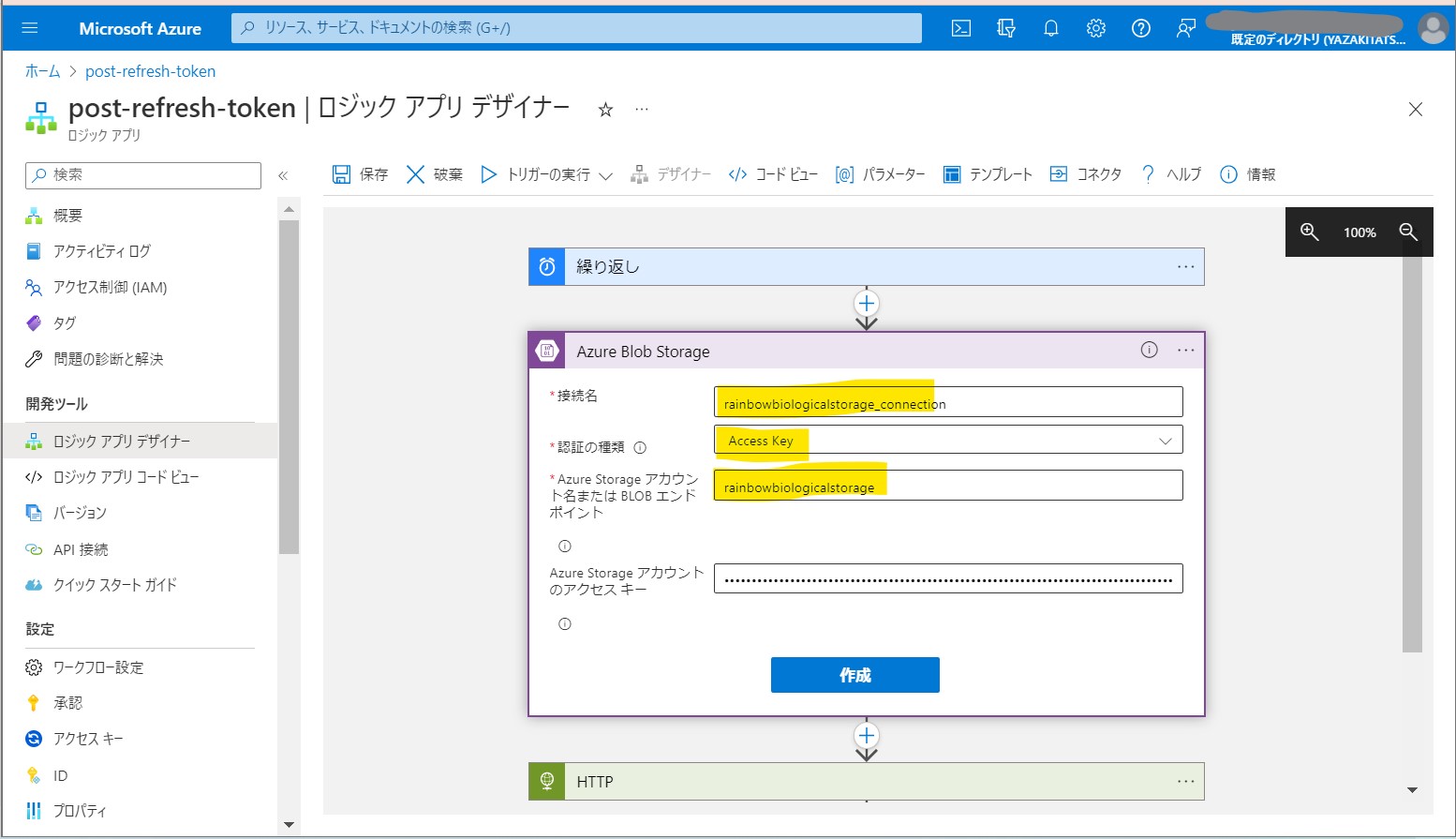Expand the HTTP action step
The image size is (1456, 839).
coord(867,782)
